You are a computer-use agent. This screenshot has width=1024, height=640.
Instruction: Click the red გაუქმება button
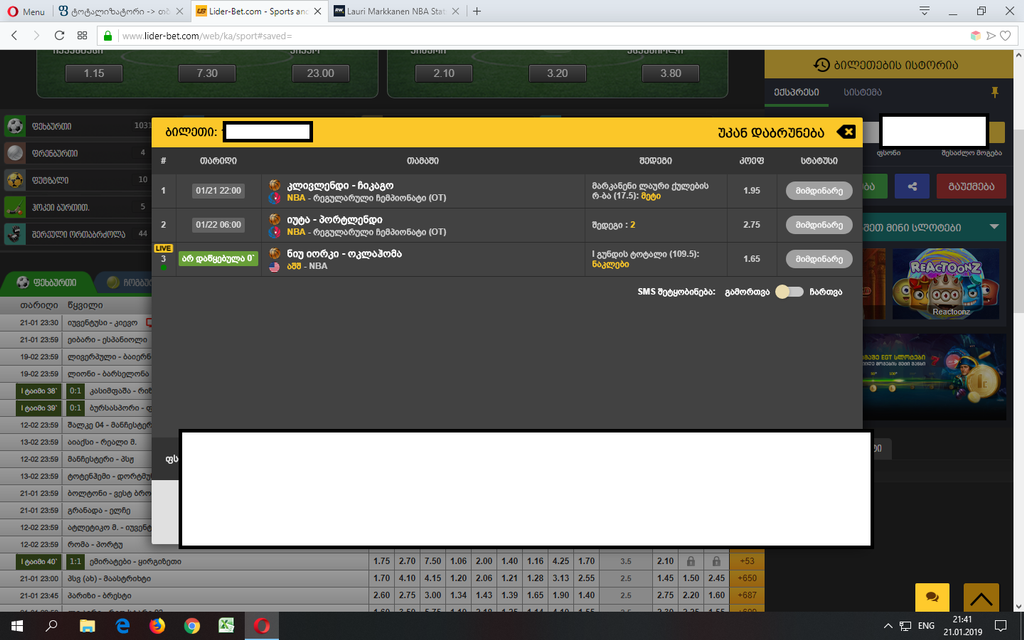pos(971,186)
